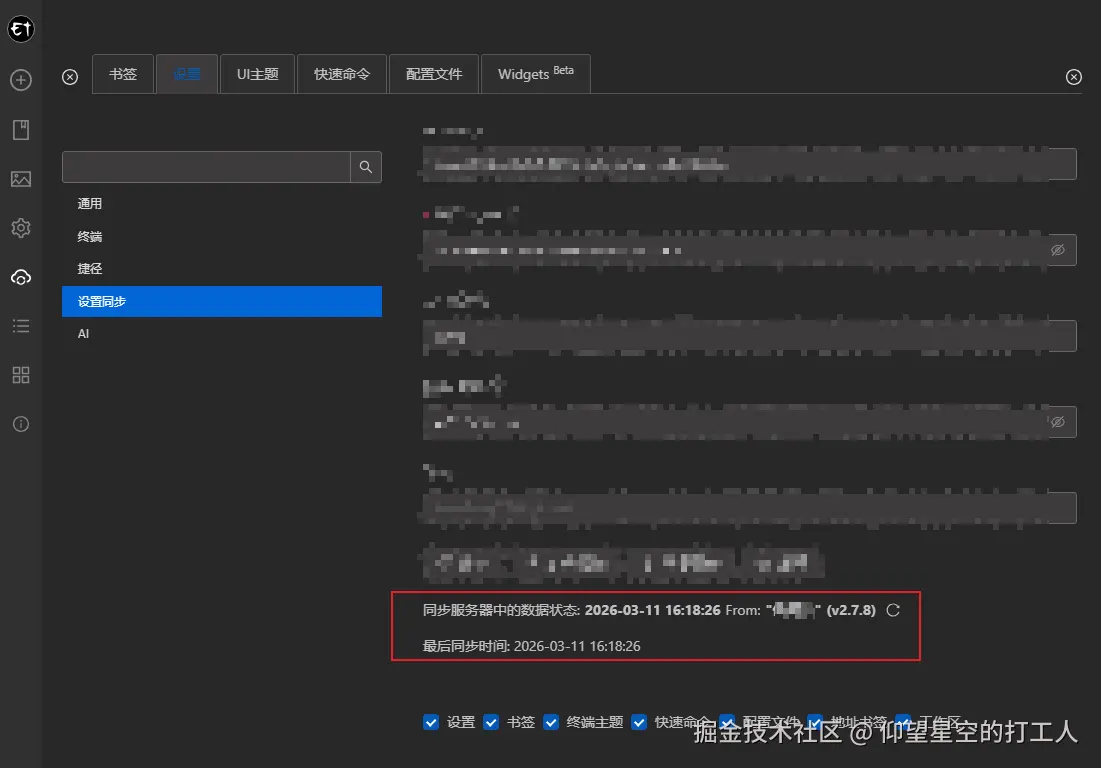Click the electerm logo icon
The height and width of the screenshot is (768, 1101).
[x=21, y=29]
